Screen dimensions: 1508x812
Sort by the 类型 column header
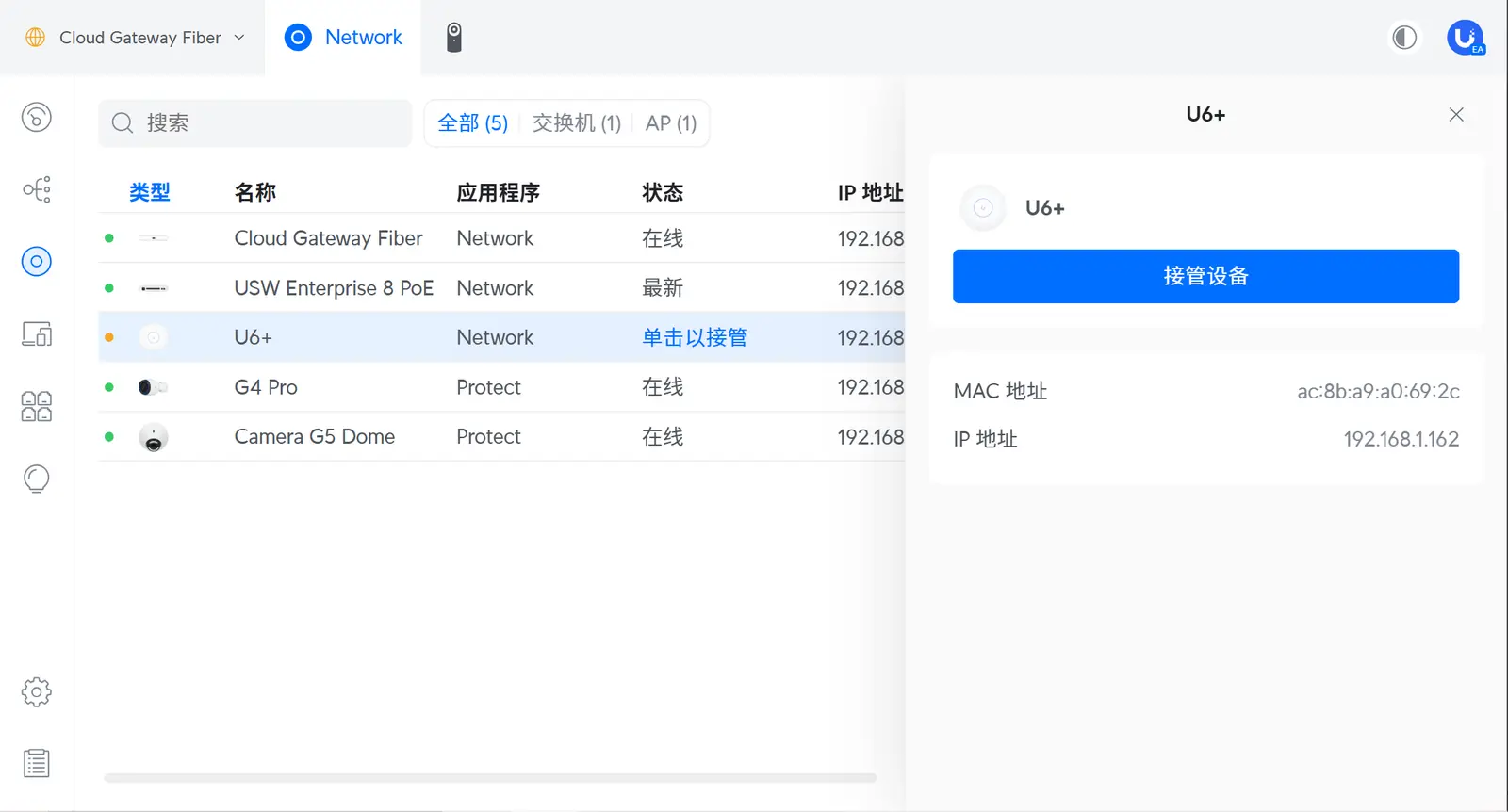point(150,192)
